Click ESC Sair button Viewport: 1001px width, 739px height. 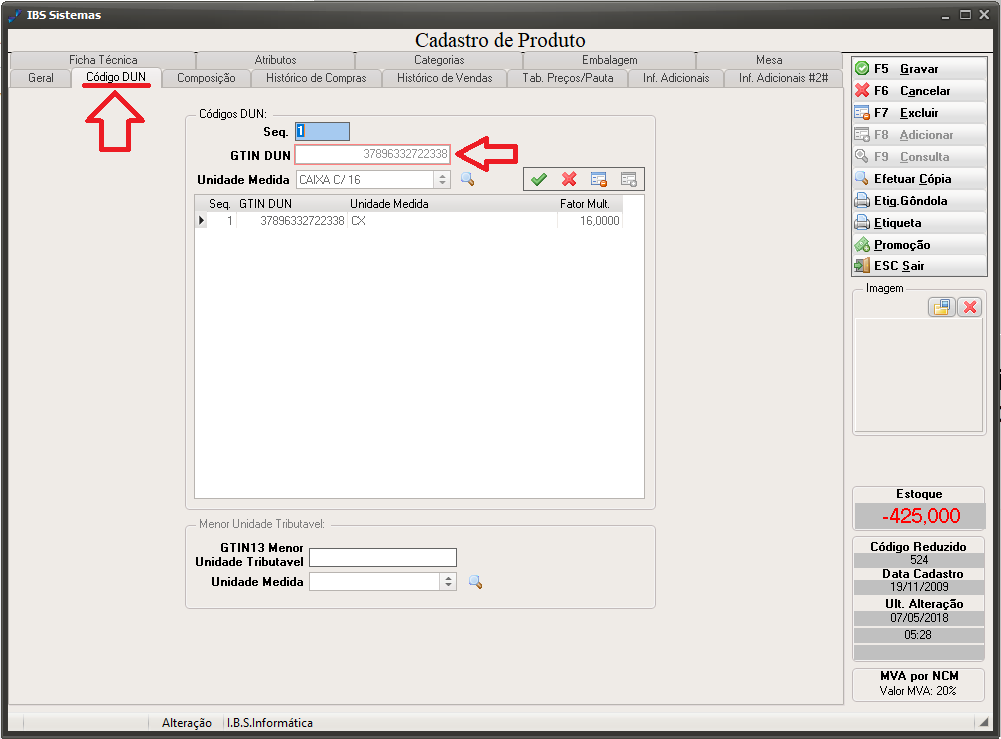point(919,265)
